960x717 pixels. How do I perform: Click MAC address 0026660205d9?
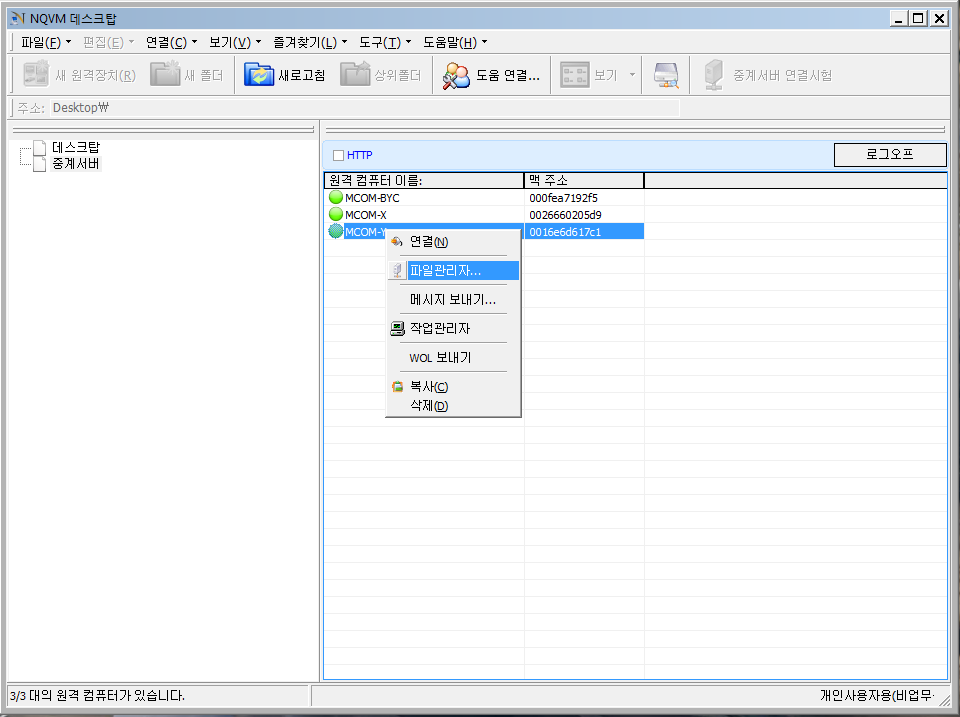tap(565, 215)
